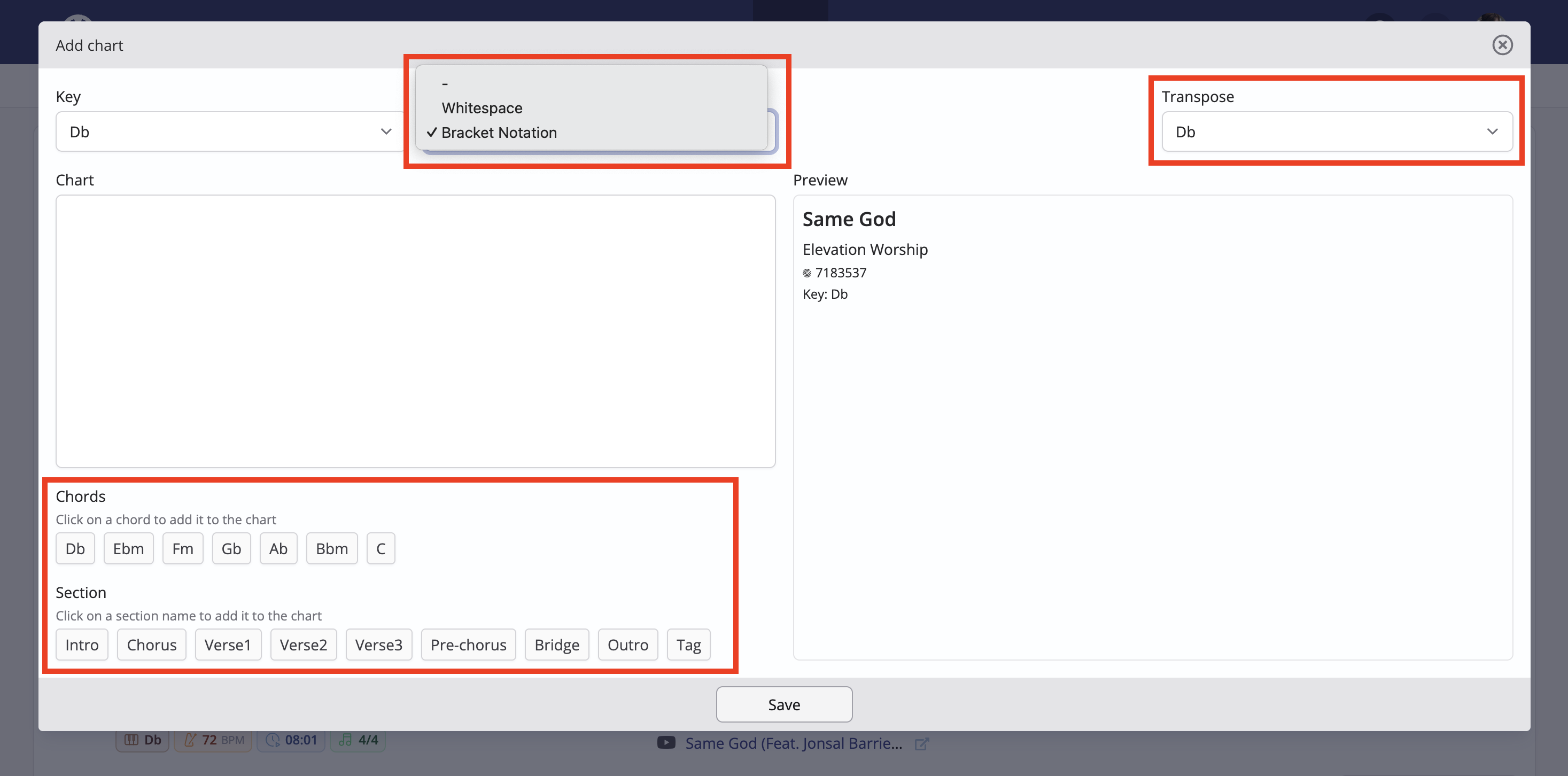Open the Key dropdown showing Db
Viewport: 1568px width, 776px height.
[231, 131]
